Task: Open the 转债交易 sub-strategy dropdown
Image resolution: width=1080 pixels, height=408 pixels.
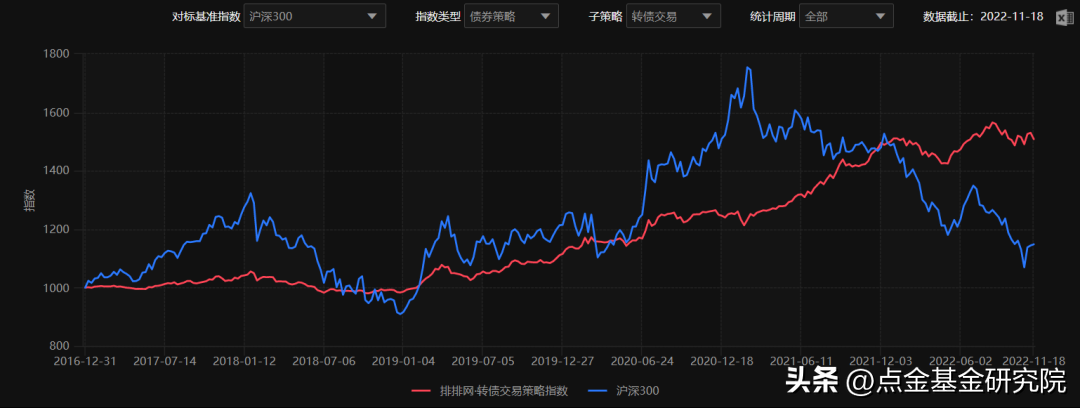Action: [674, 17]
